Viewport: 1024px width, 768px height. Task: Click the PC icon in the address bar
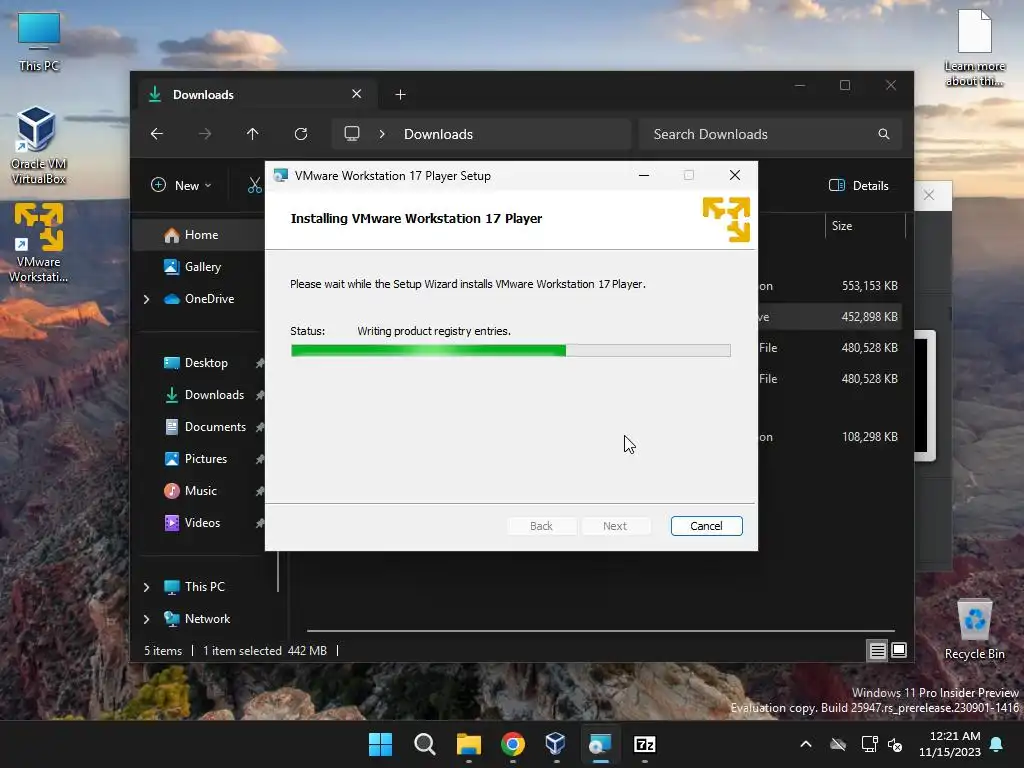click(352, 134)
